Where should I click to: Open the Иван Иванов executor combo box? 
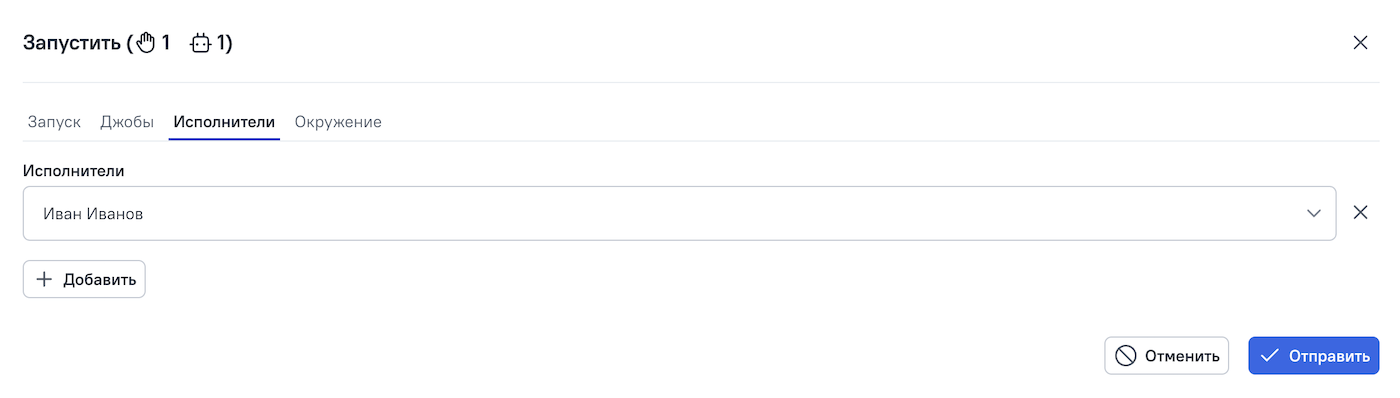click(679, 213)
